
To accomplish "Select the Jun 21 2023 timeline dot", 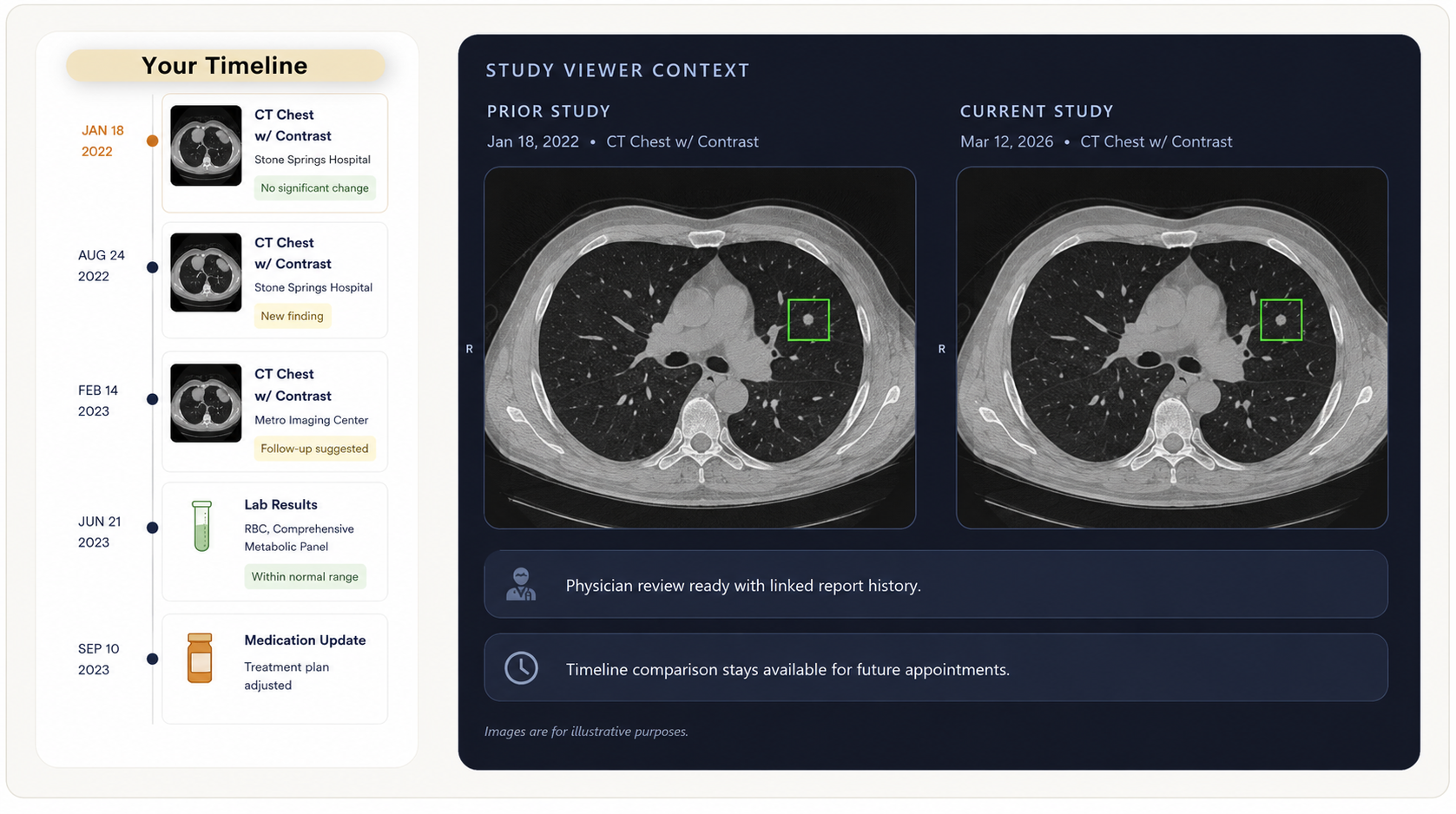I will click(x=152, y=528).
